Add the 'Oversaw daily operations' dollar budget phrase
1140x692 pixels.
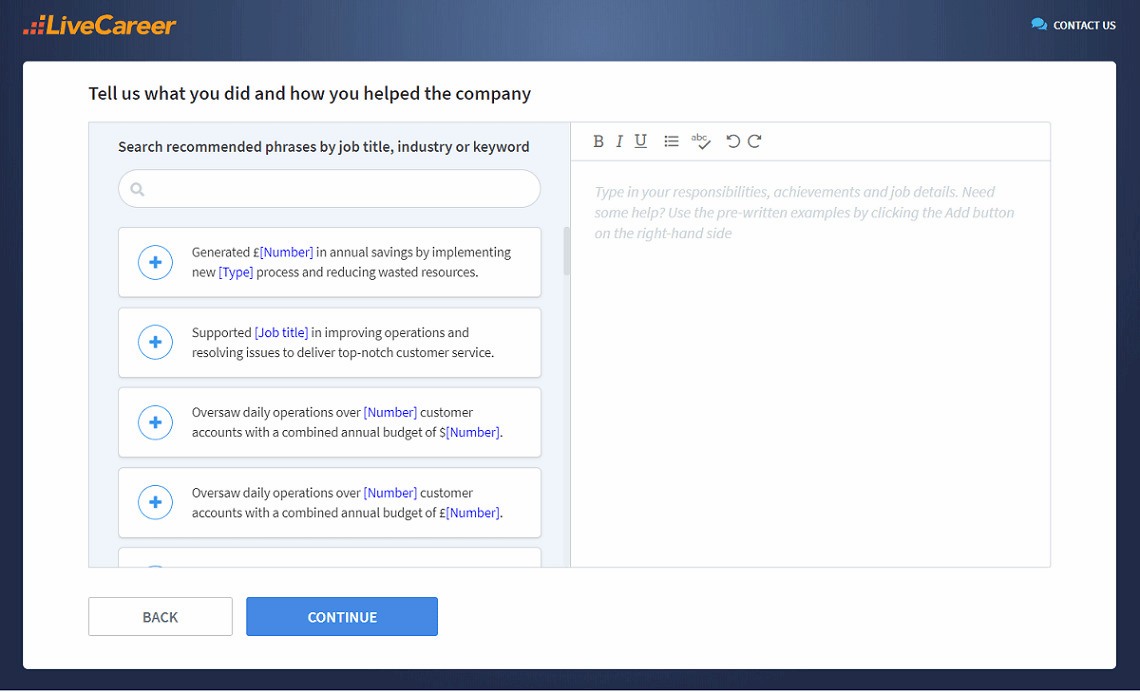pos(155,423)
